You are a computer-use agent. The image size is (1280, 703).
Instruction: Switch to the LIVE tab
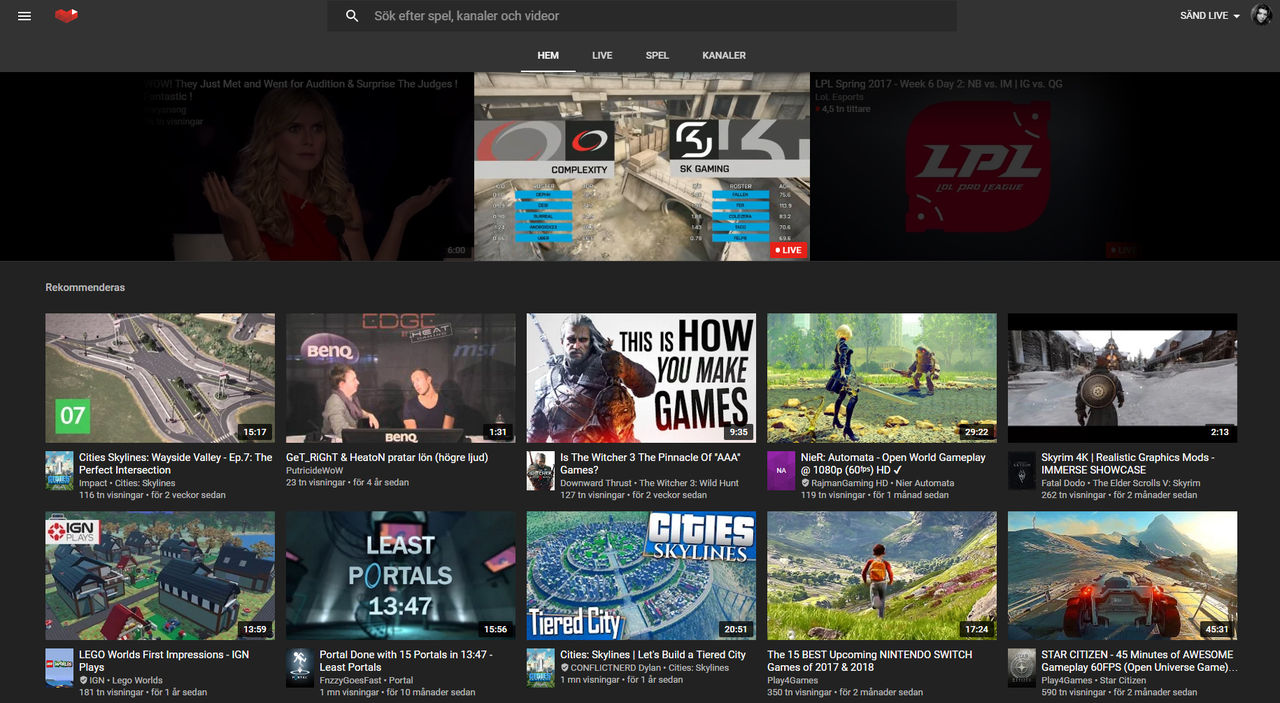pos(602,56)
